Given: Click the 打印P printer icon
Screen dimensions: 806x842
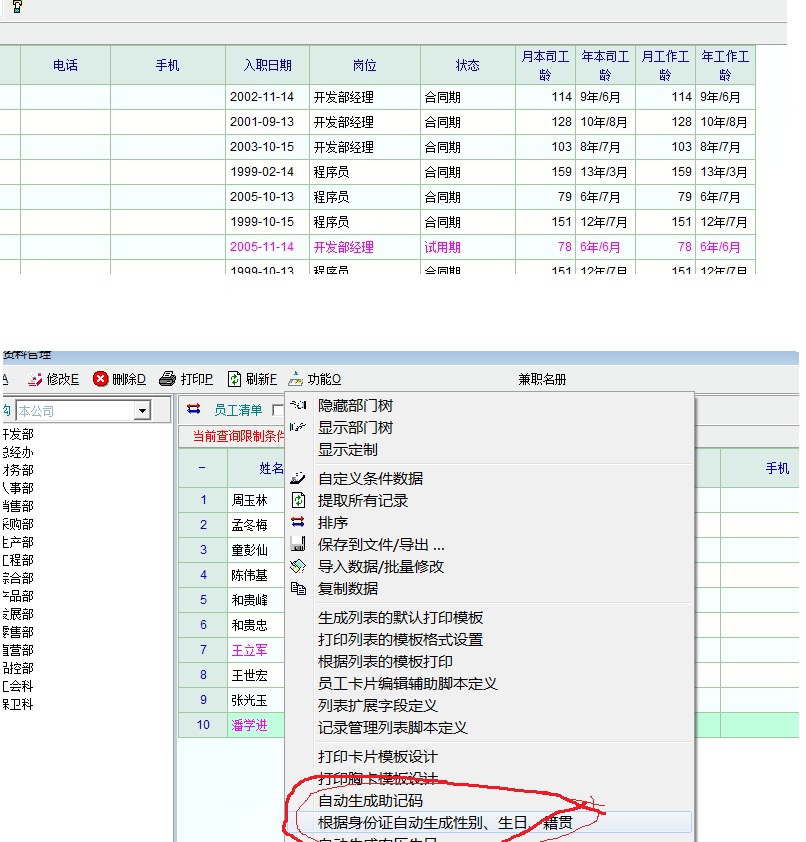Looking at the screenshot, I should coord(168,379).
